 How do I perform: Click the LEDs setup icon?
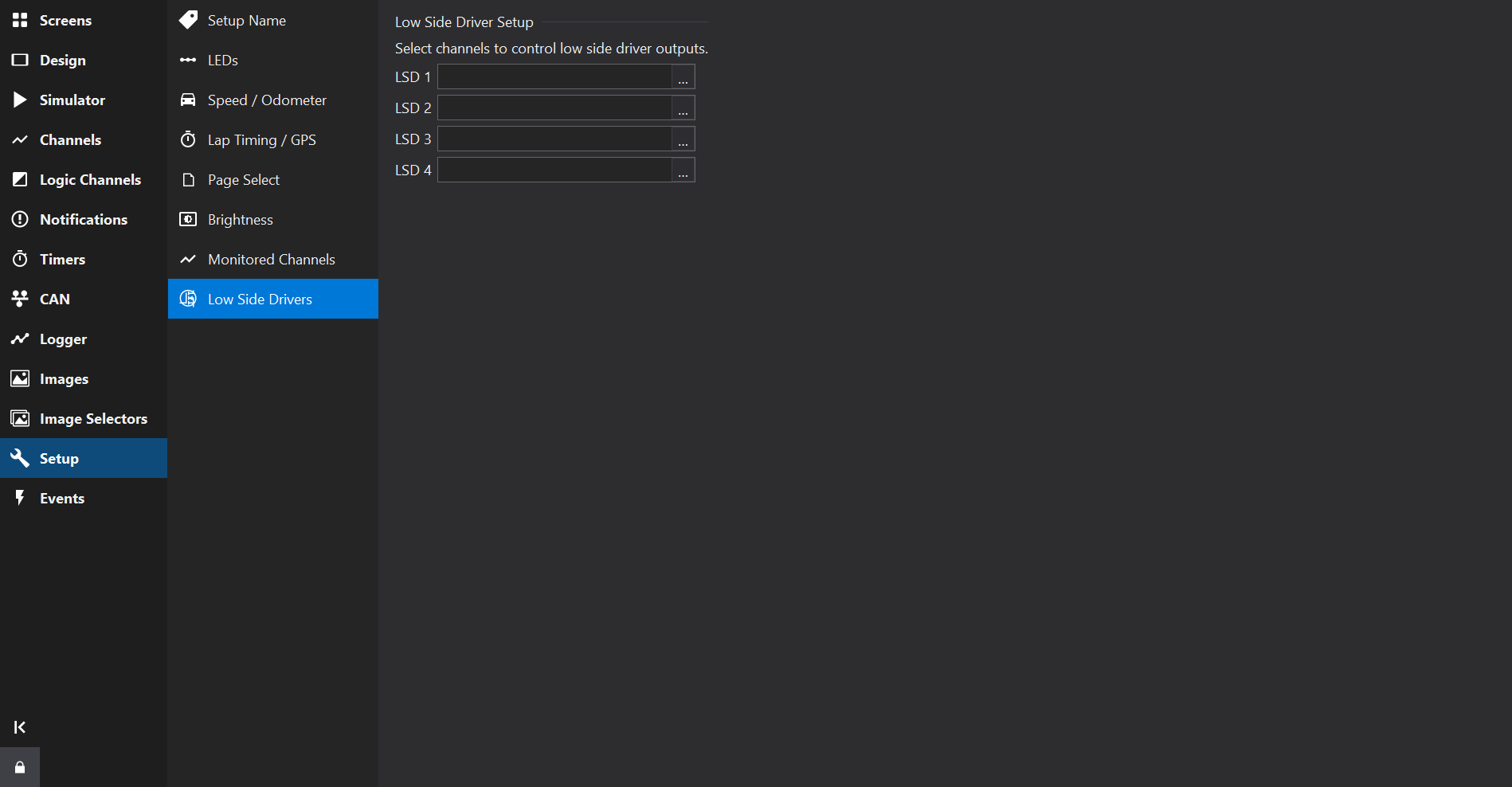(188, 60)
